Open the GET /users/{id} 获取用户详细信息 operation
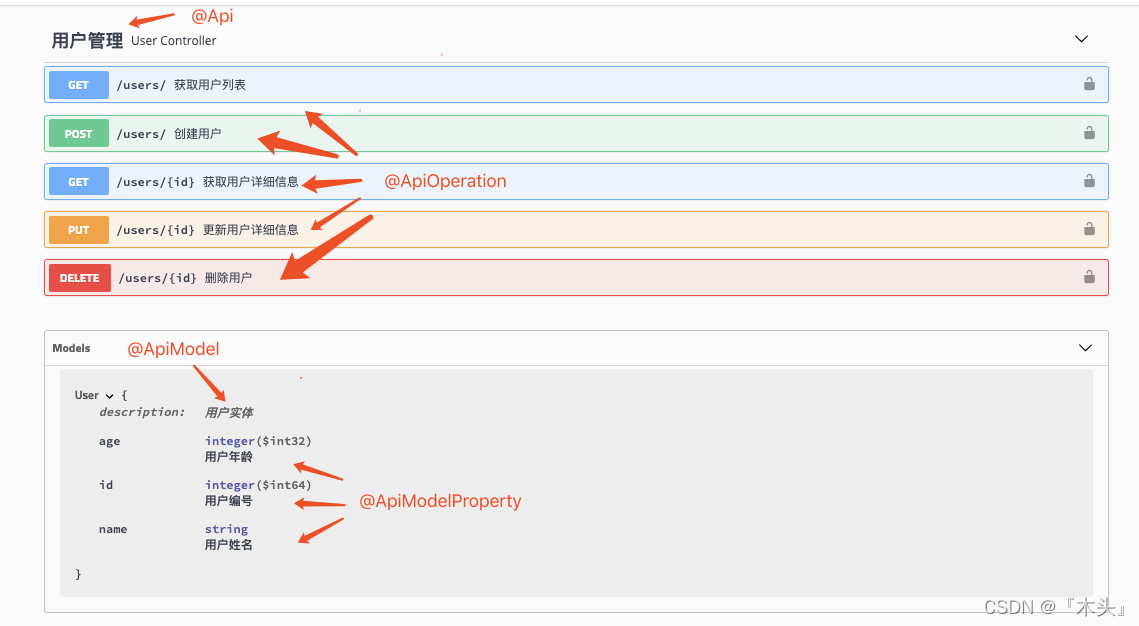The image size is (1139, 626). click(576, 182)
